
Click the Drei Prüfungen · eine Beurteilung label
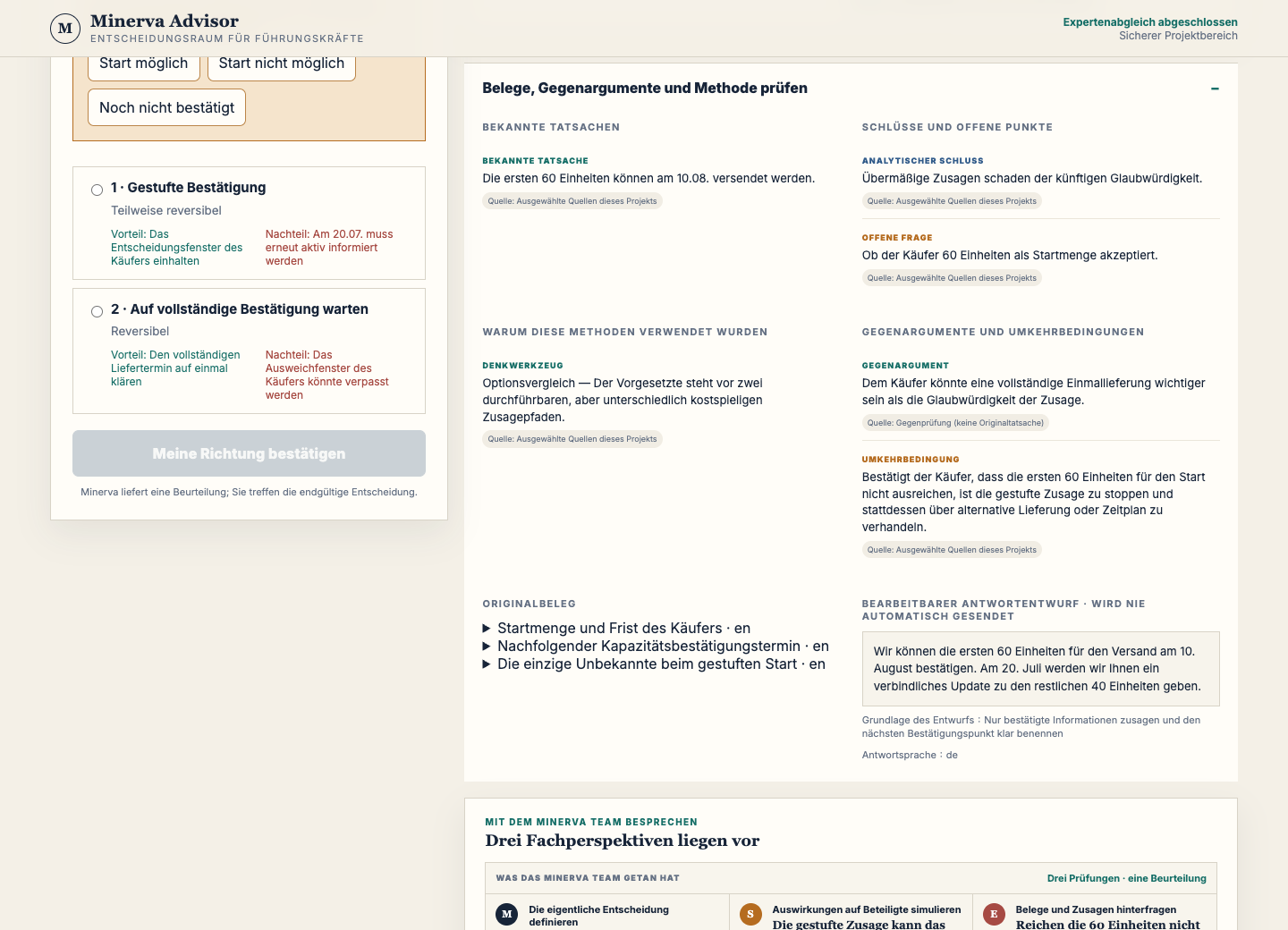(1127, 878)
